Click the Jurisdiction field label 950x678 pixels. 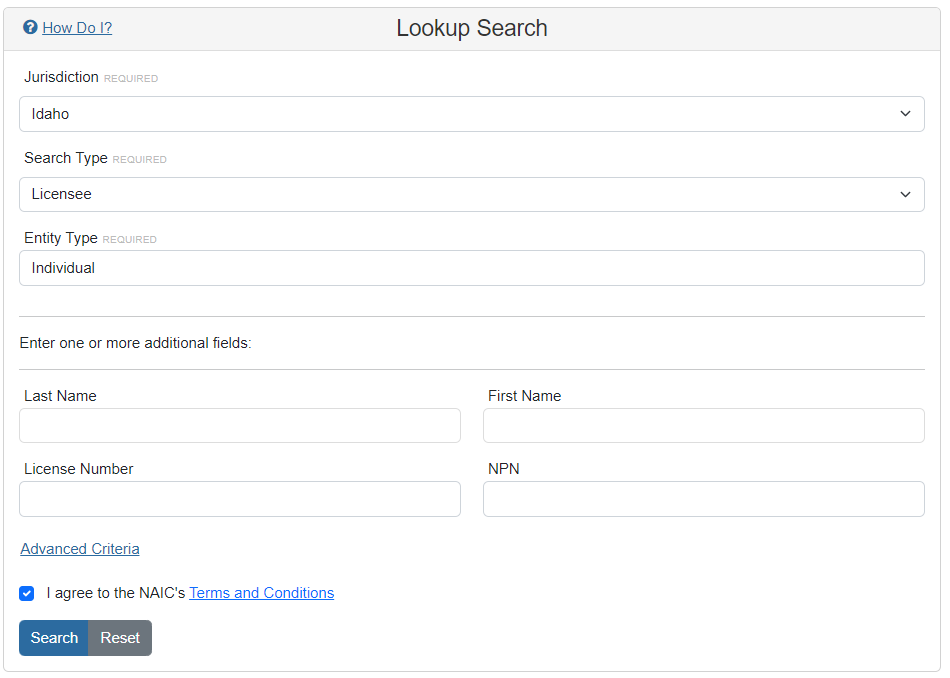[x=61, y=77]
